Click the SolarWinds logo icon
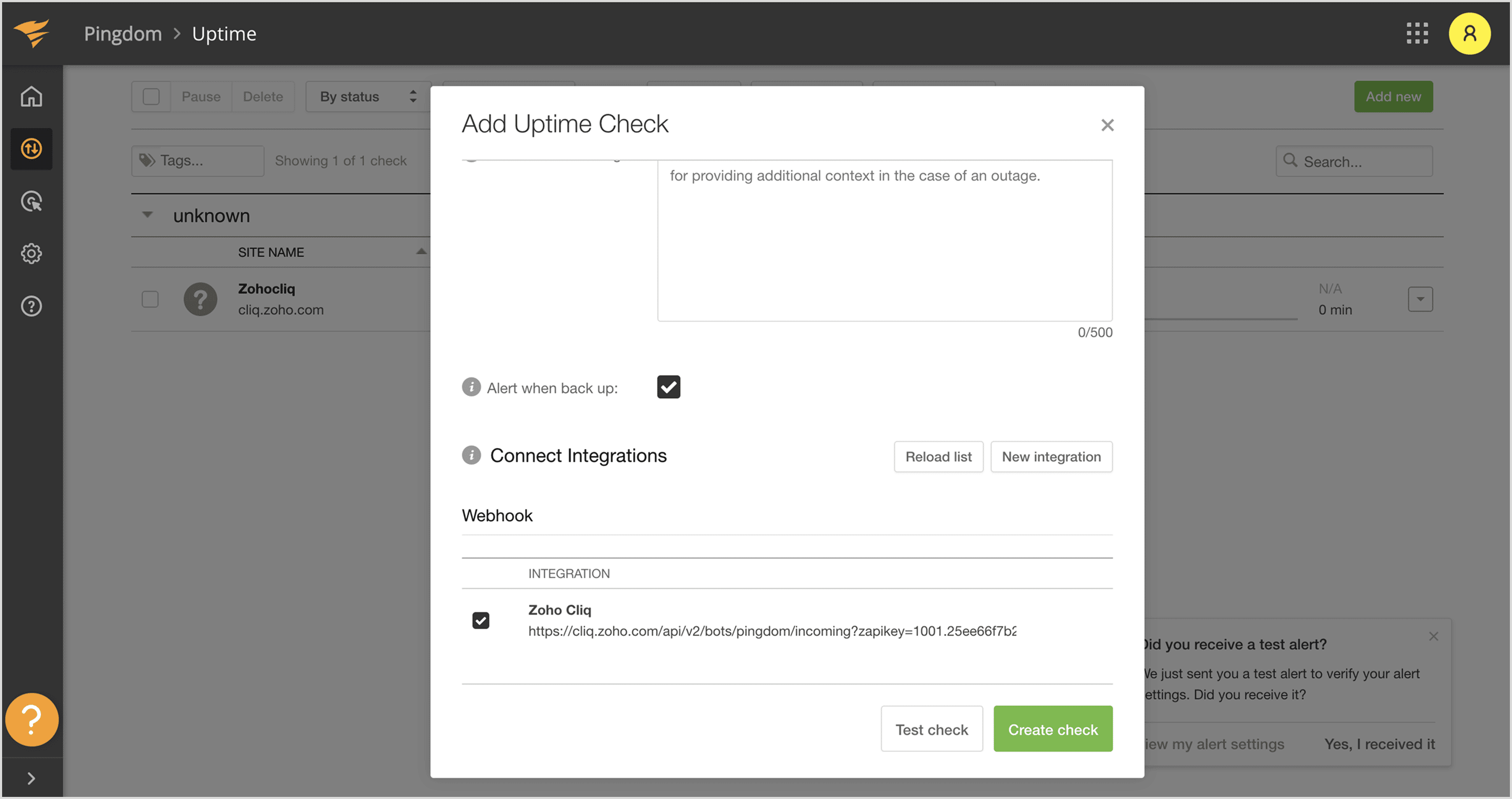 (x=31, y=33)
